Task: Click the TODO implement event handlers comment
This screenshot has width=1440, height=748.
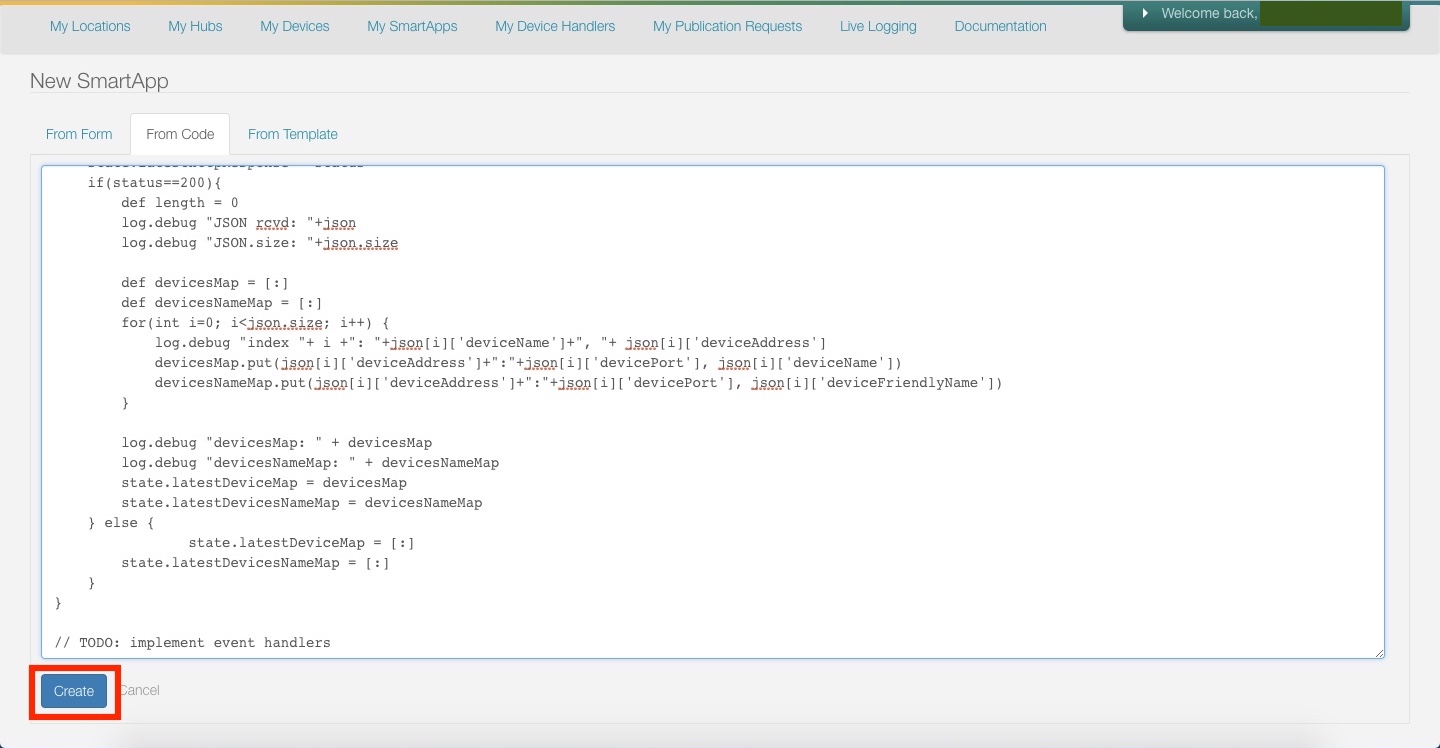Action: 192,643
